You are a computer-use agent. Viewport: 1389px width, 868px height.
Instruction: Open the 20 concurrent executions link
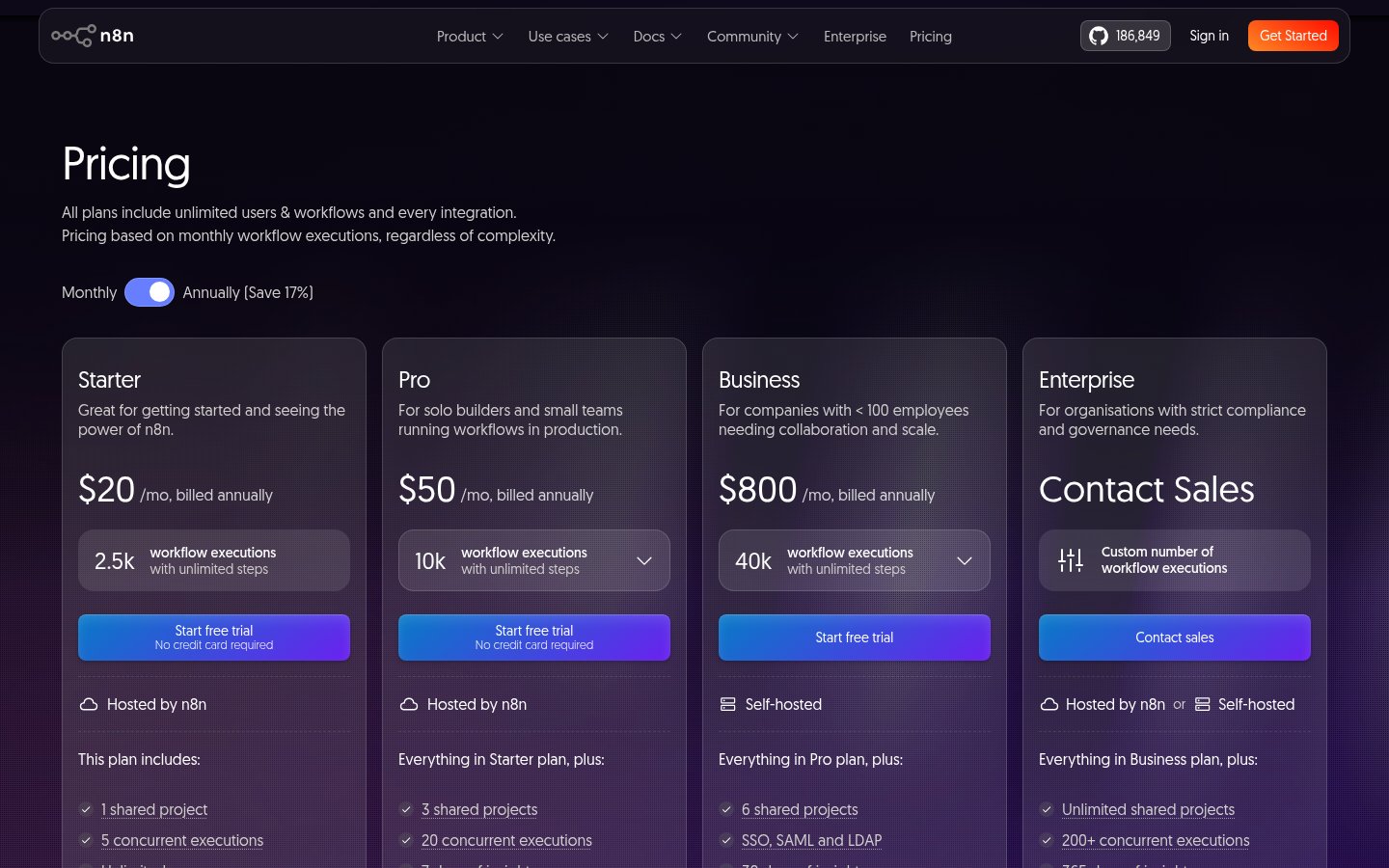tap(506, 840)
